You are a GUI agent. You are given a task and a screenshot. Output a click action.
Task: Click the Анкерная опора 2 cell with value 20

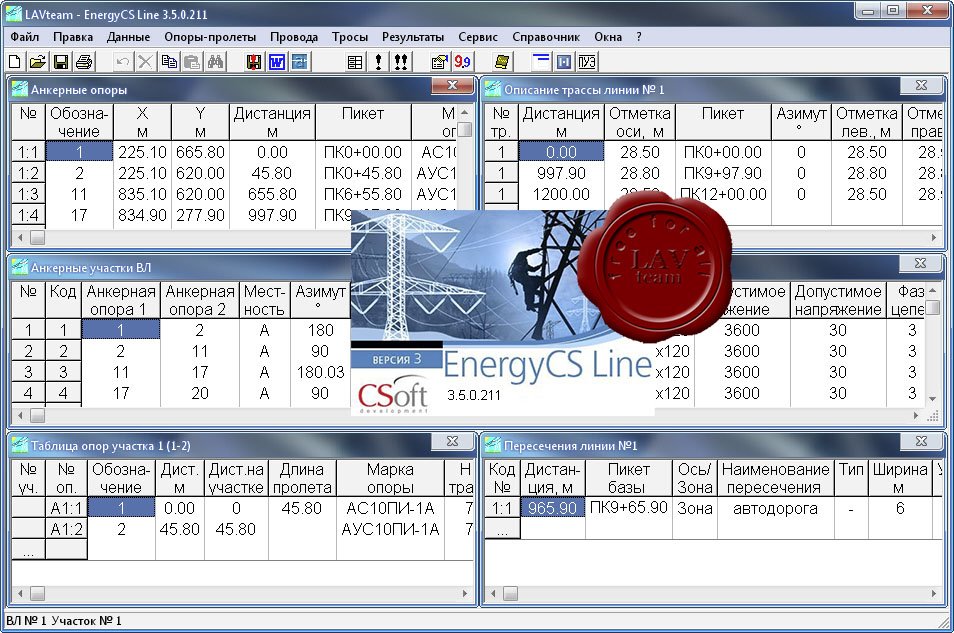click(x=200, y=393)
